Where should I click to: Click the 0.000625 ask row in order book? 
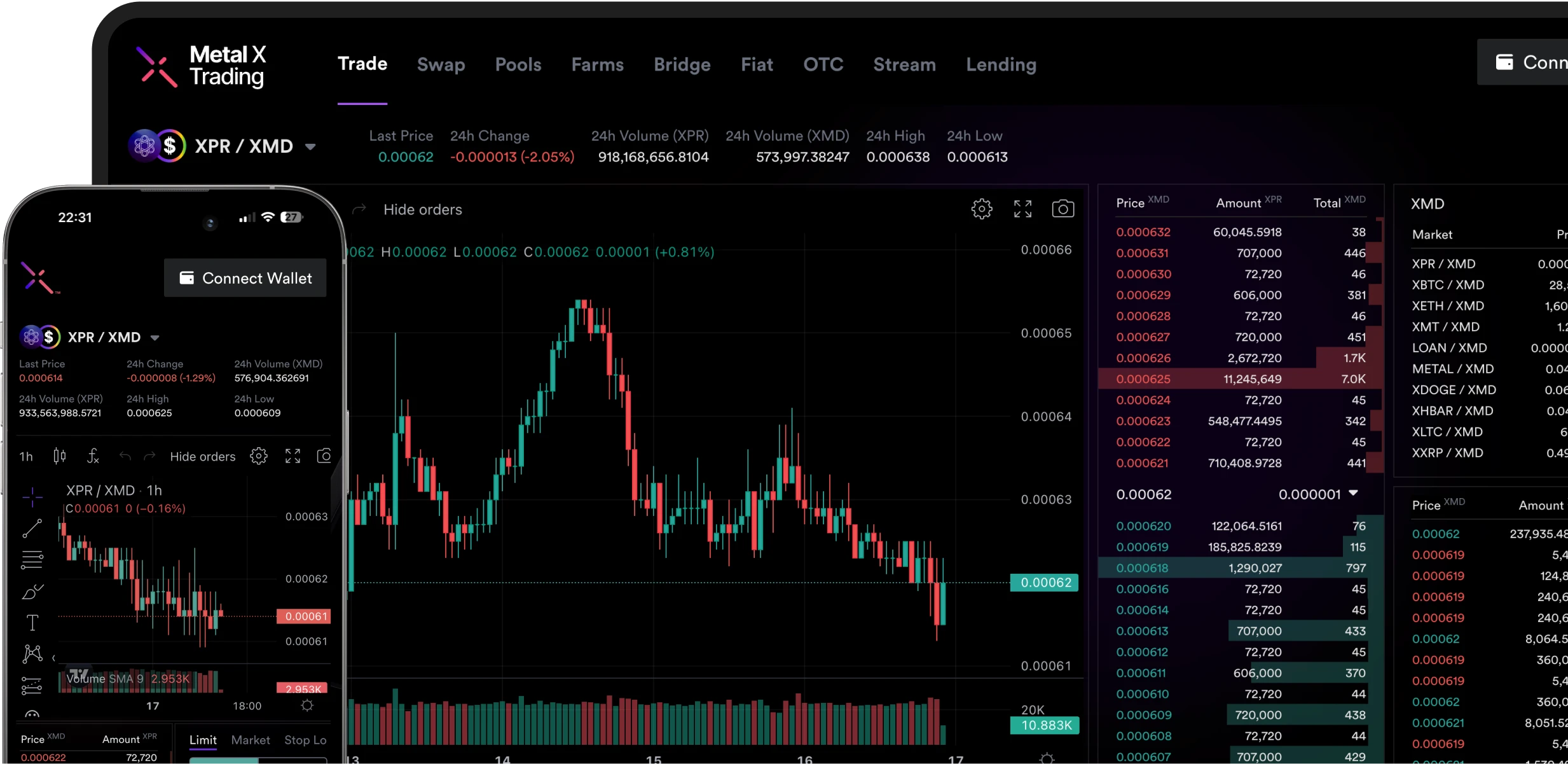(1241, 379)
